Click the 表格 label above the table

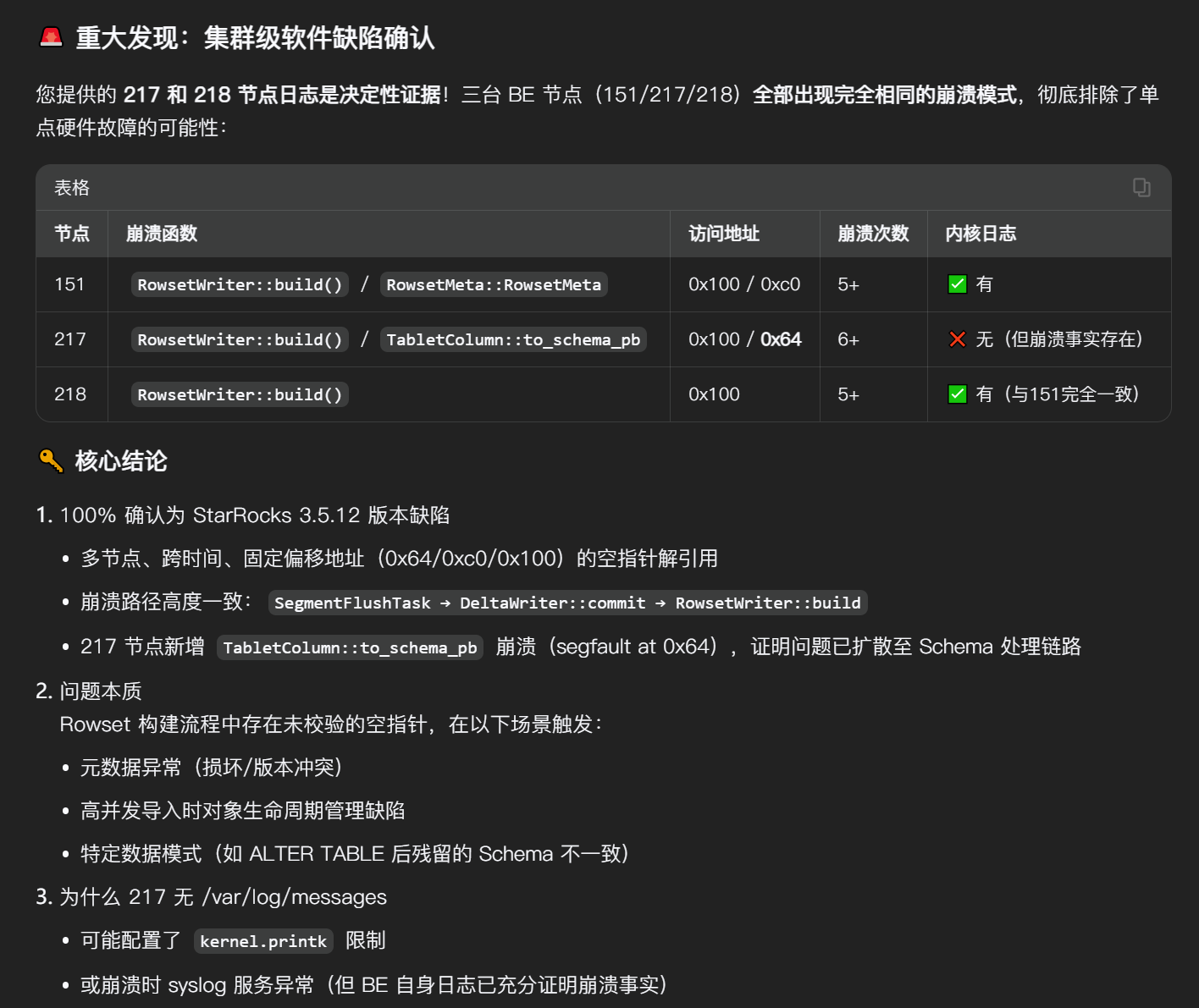click(72, 188)
